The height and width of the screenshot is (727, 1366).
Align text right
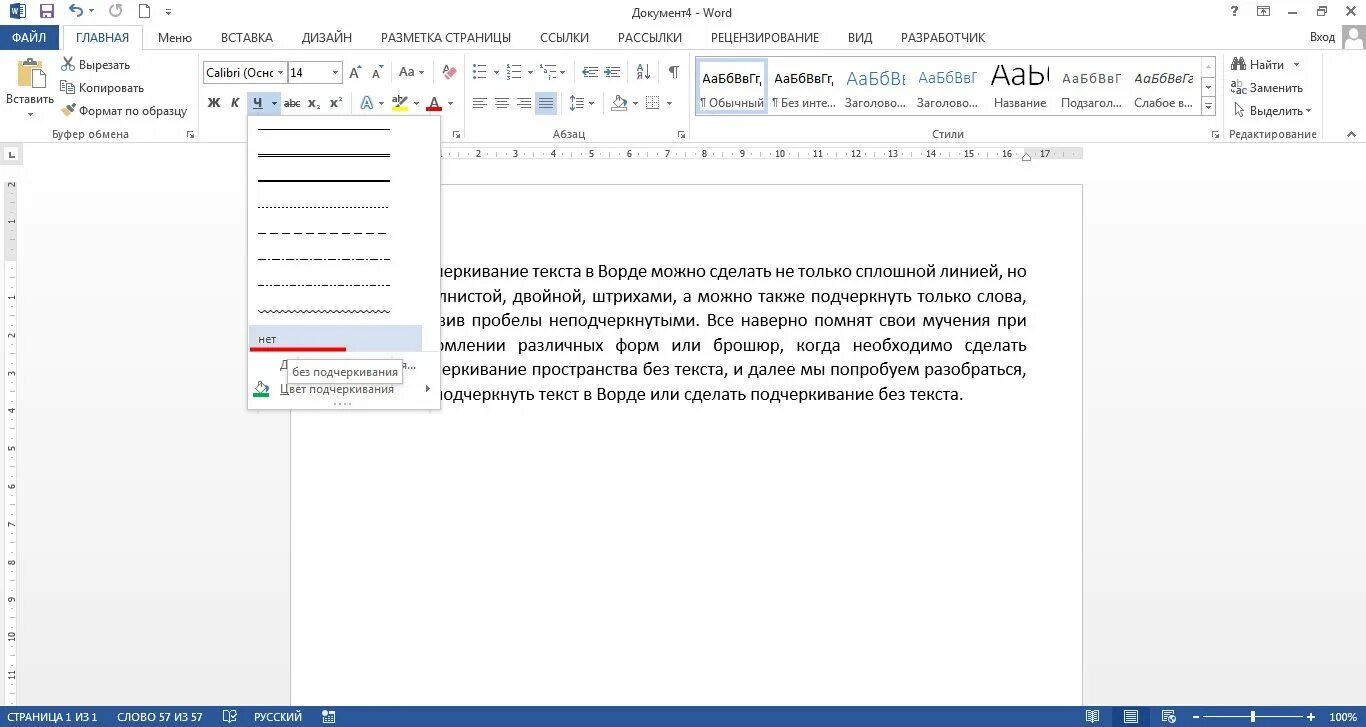tap(524, 103)
